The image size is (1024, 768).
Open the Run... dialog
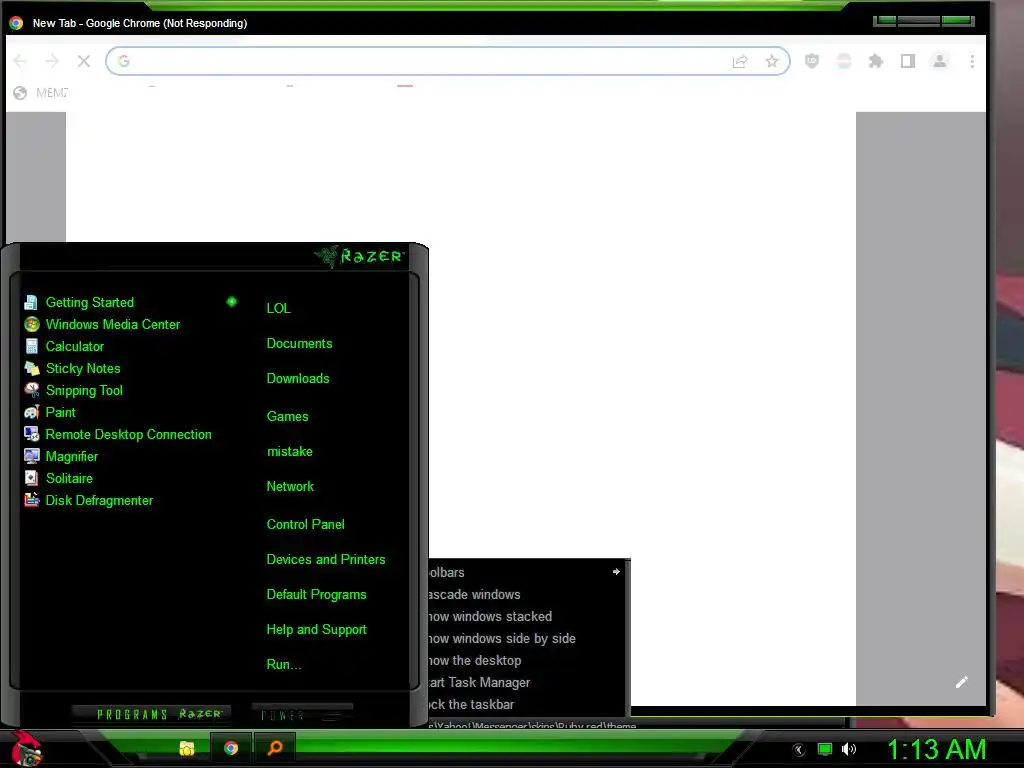click(284, 665)
